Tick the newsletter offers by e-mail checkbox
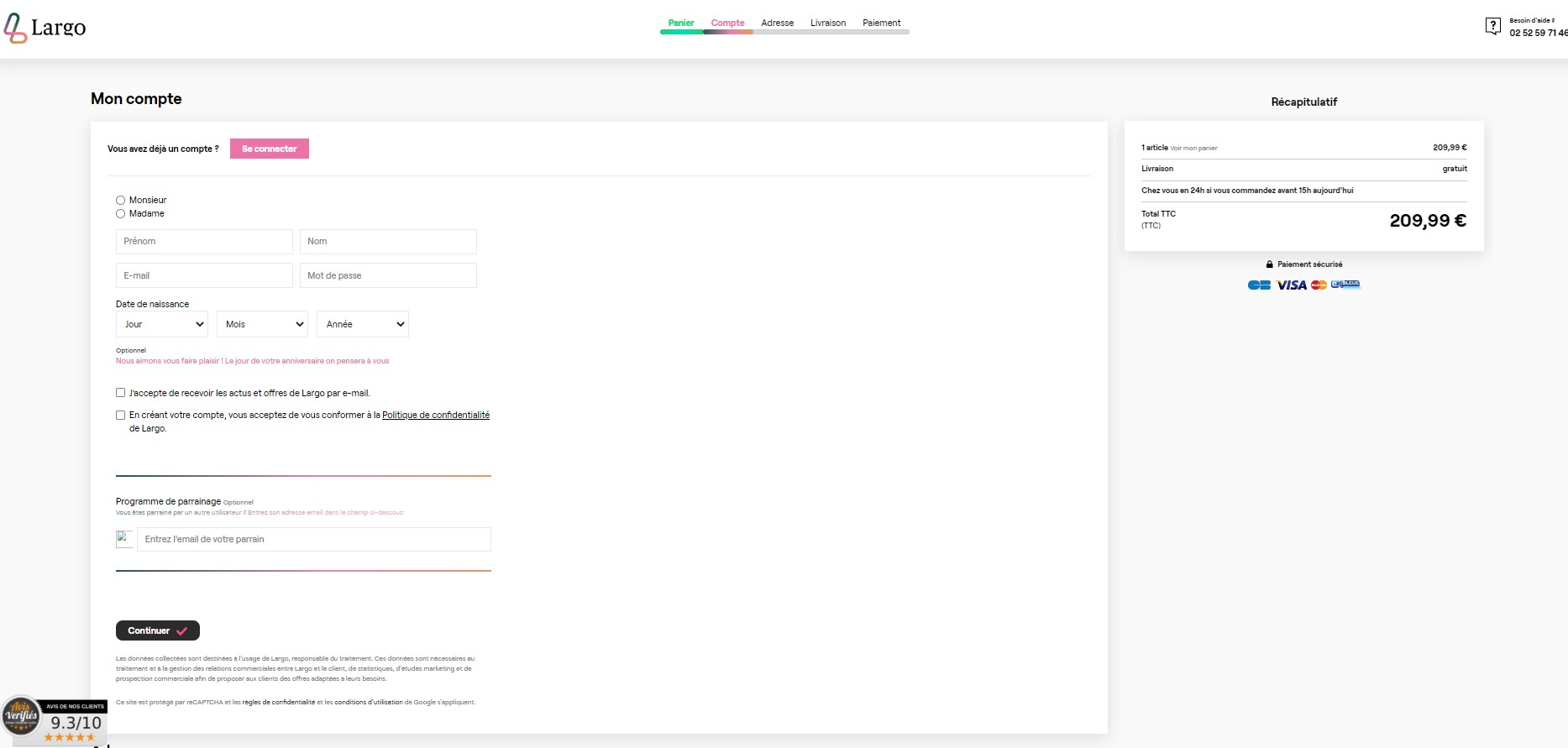Viewport: 1568px width, 748px height. point(120,393)
